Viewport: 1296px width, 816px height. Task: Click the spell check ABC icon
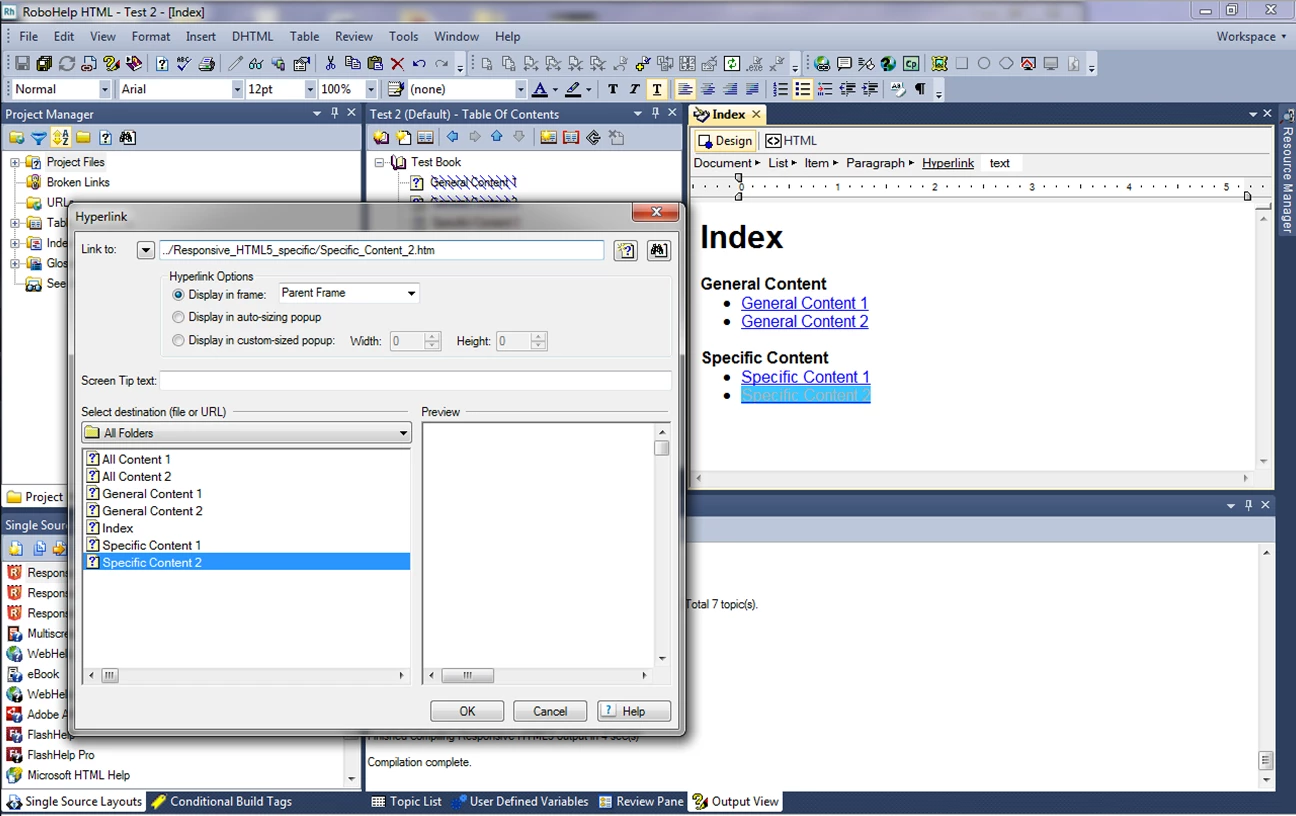(184, 63)
